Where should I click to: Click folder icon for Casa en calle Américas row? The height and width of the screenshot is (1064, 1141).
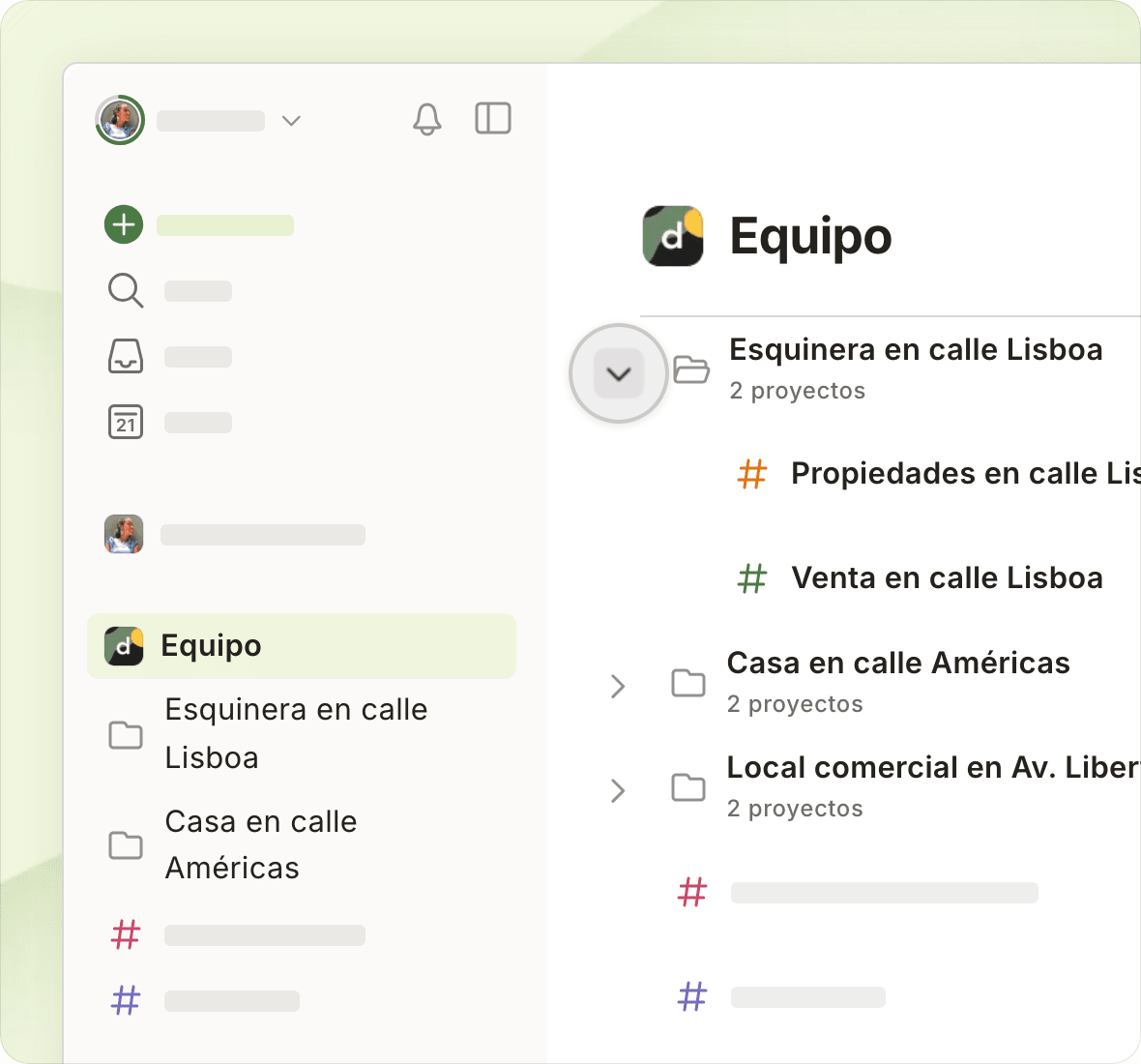coord(688,683)
